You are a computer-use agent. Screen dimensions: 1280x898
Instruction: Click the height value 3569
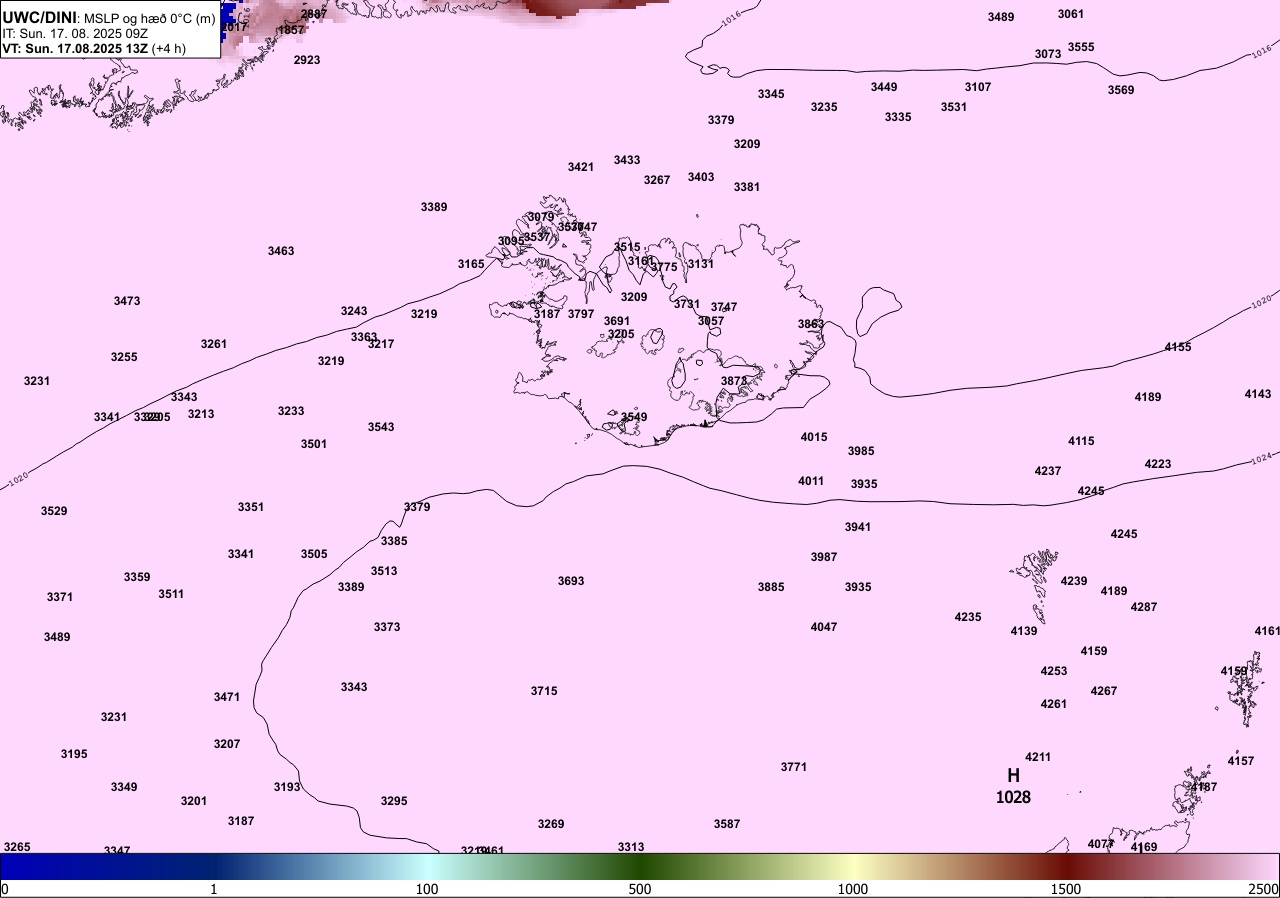1121,90
